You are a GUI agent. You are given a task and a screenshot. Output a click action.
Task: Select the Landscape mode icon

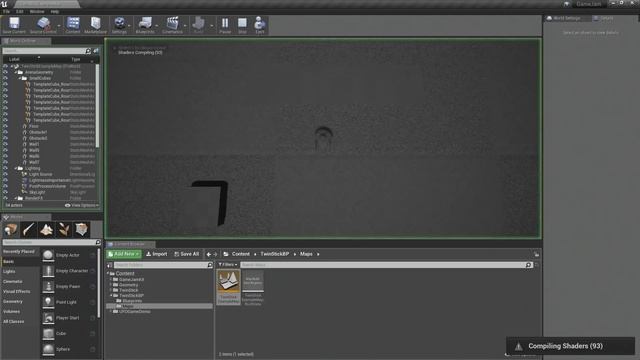pos(46,229)
